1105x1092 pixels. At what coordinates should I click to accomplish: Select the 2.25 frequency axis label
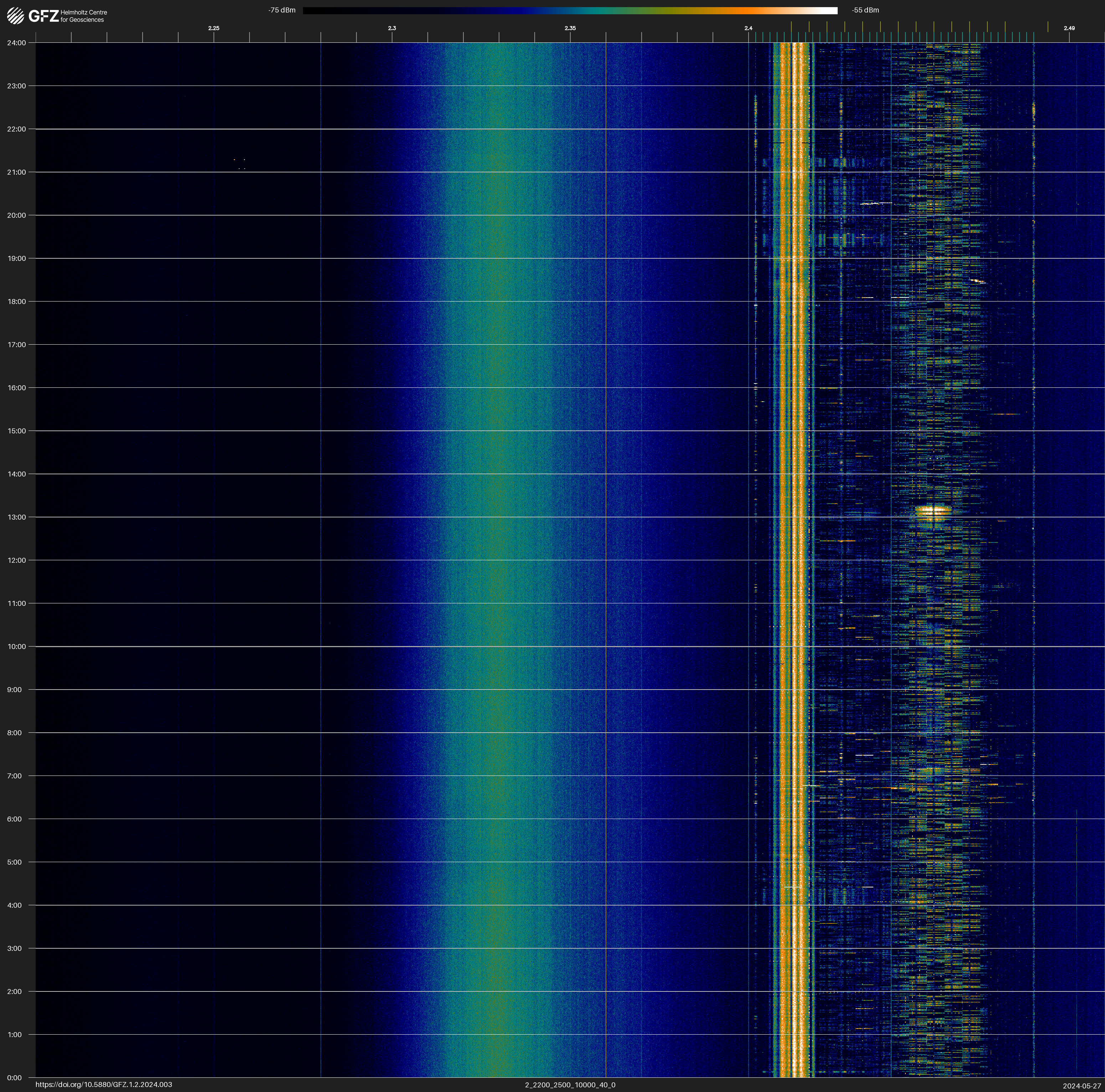(x=214, y=28)
